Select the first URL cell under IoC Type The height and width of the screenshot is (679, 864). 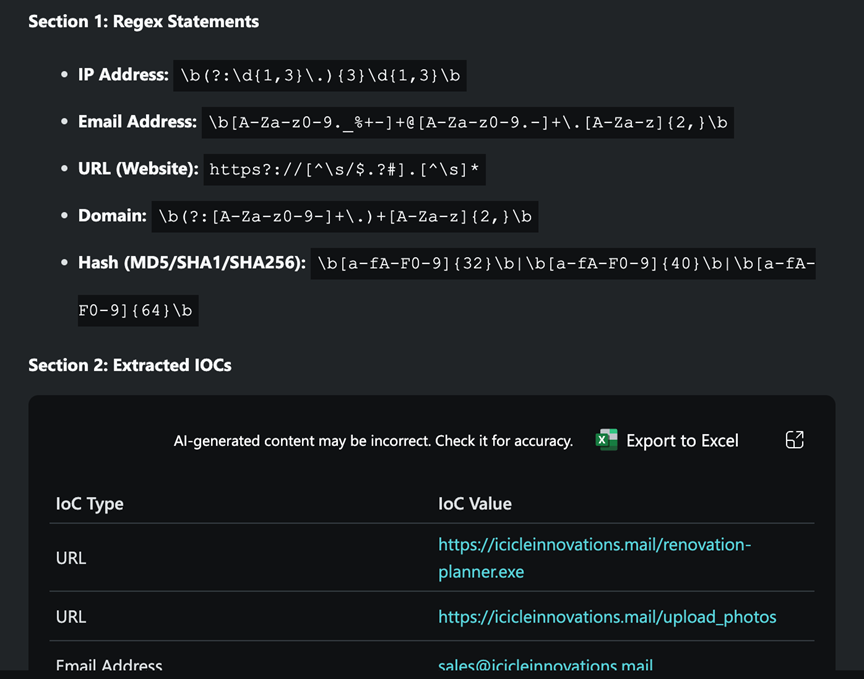(71, 558)
